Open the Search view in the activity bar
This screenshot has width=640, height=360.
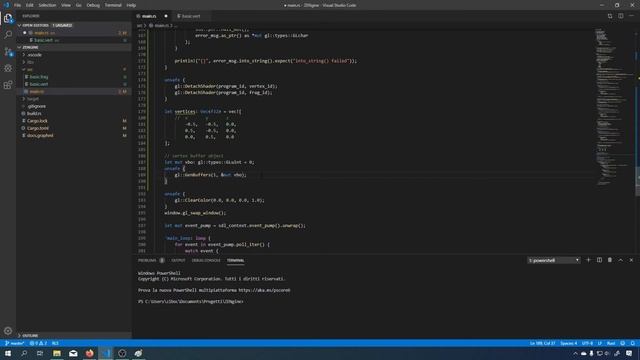coord(8,35)
